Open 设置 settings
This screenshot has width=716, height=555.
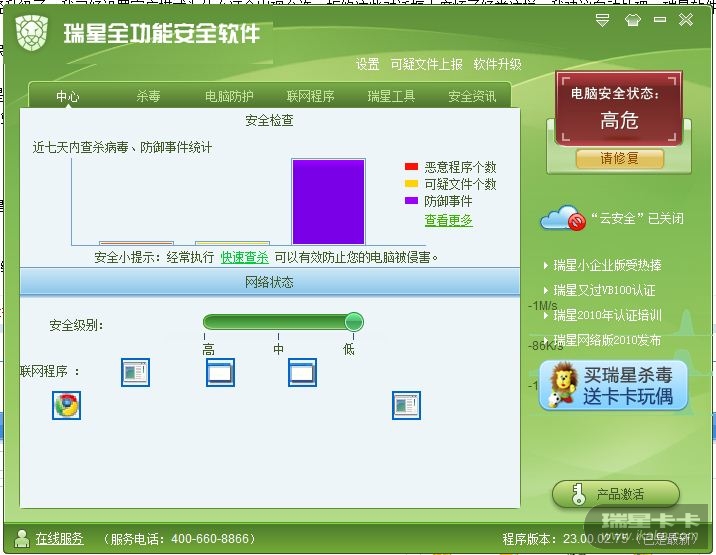point(368,64)
